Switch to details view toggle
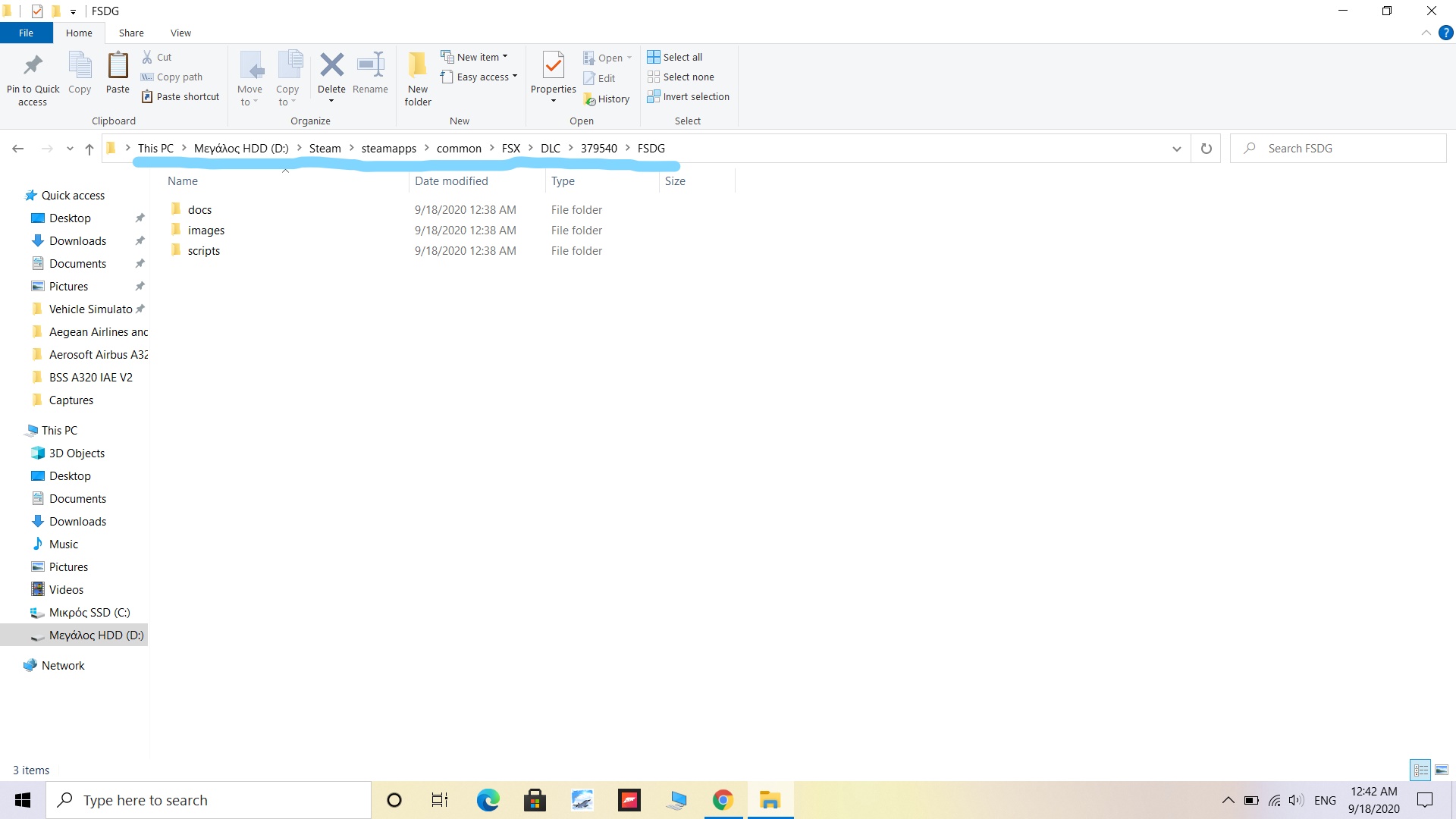Viewport: 1456px width, 819px height. [x=1420, y=770]
